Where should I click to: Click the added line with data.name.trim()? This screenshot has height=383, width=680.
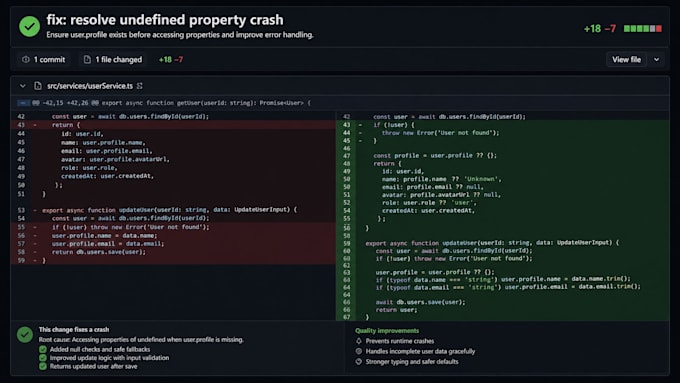(503, 279)
